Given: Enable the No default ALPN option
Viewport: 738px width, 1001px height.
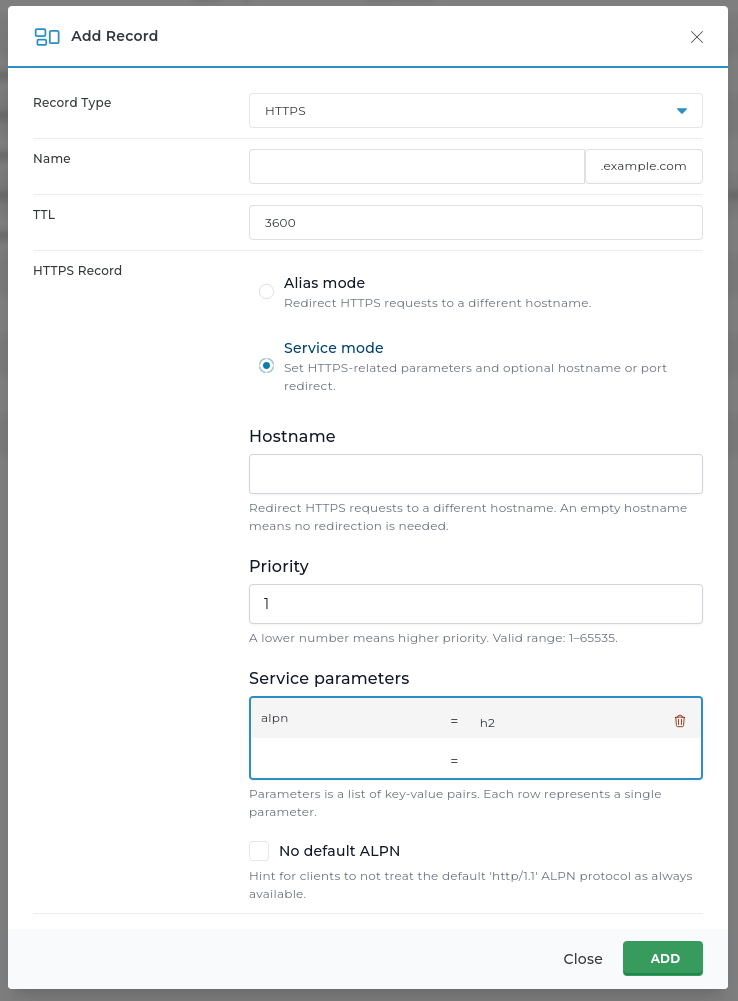Looking at the screenshot, I should [259, 850].
